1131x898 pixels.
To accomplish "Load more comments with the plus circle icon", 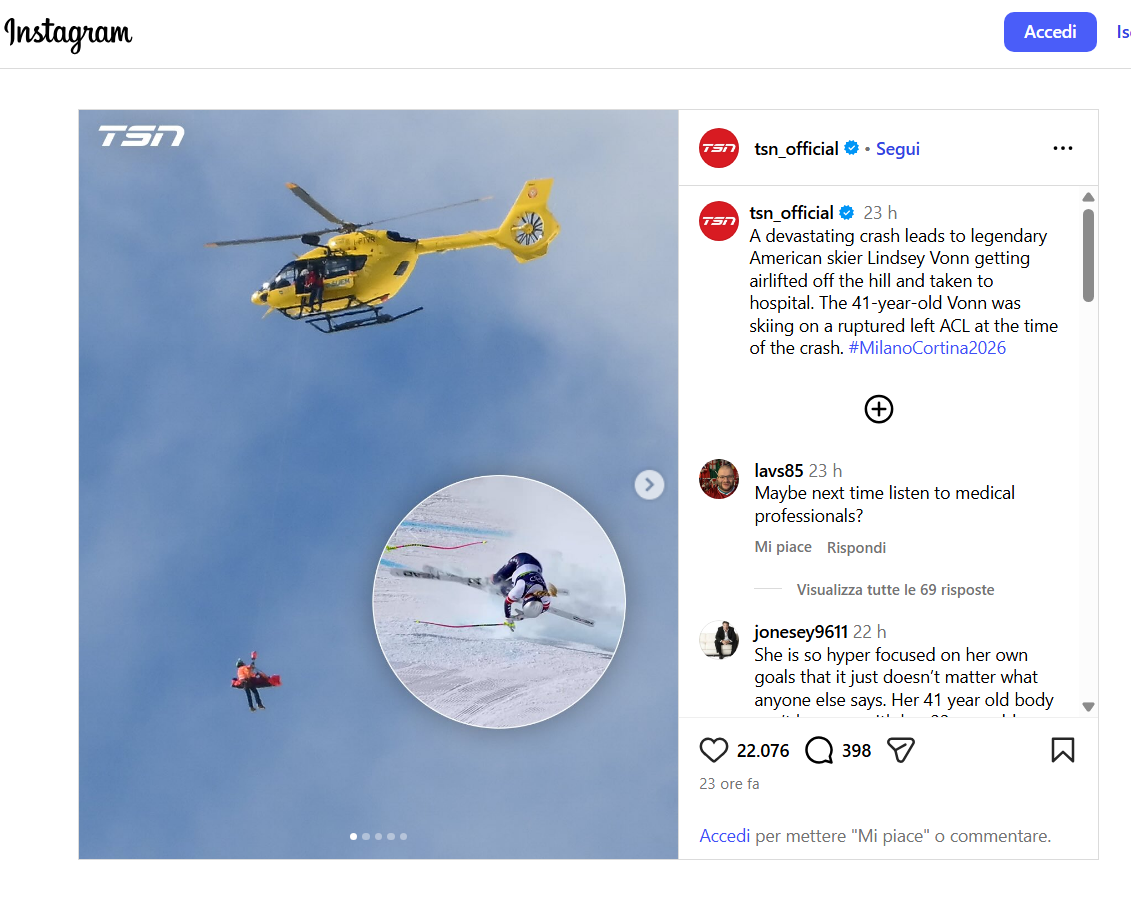I will pyautogui.click(x=879, y=409).
